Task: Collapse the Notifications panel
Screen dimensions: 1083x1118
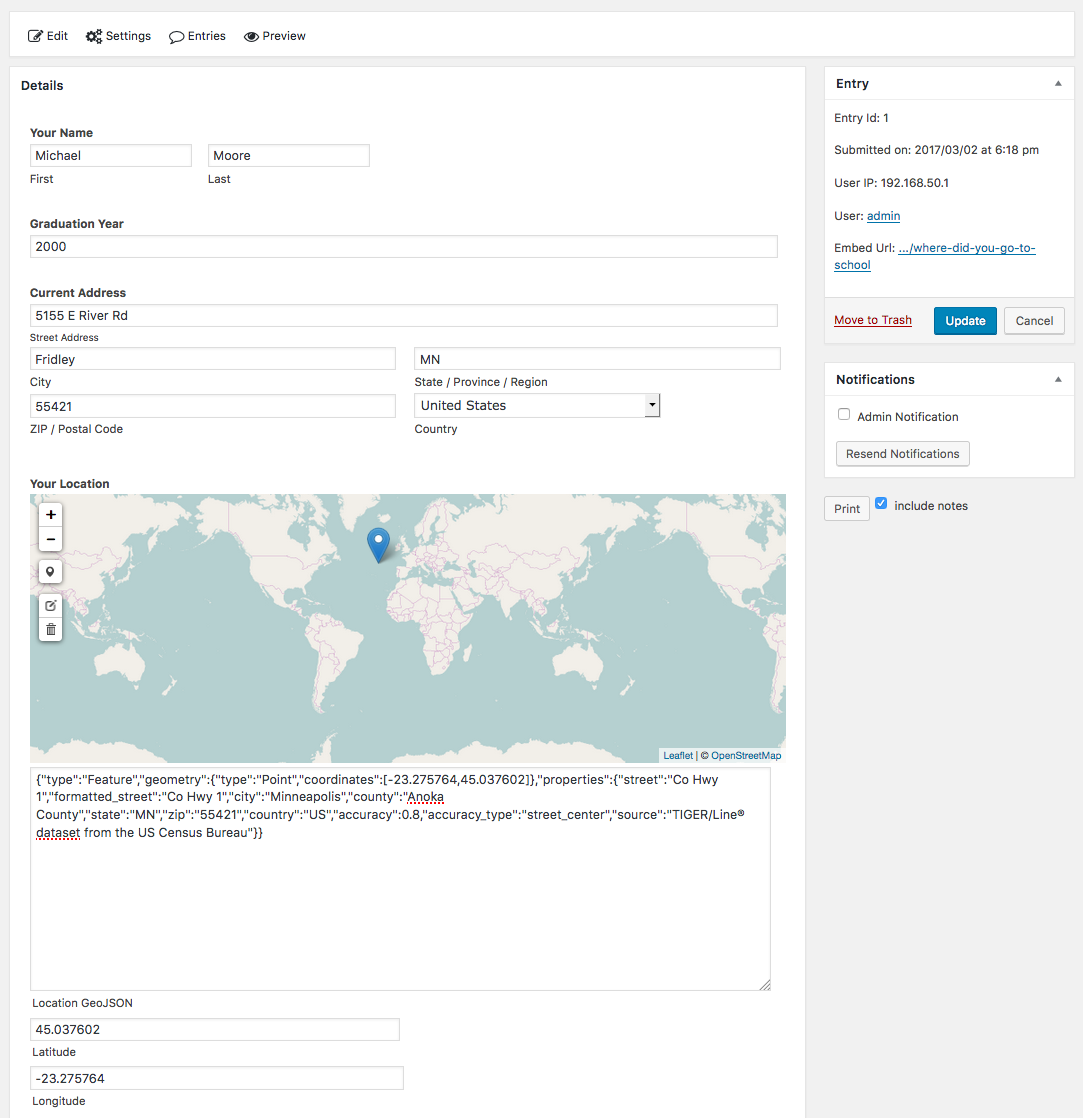Action: (x=1058, y=380)
